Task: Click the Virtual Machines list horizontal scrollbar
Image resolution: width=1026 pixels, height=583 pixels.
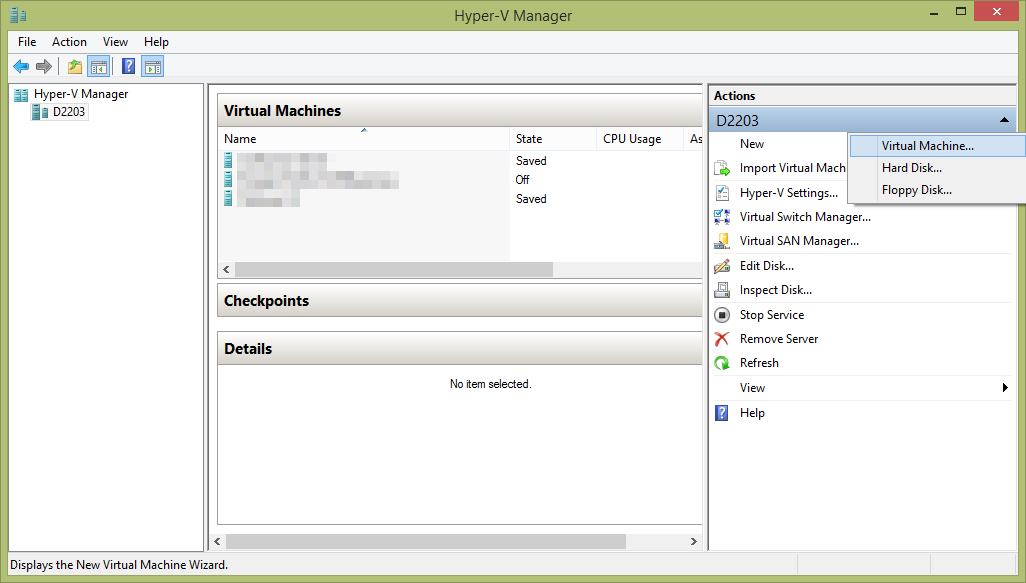Action: (x=394, y=269)
